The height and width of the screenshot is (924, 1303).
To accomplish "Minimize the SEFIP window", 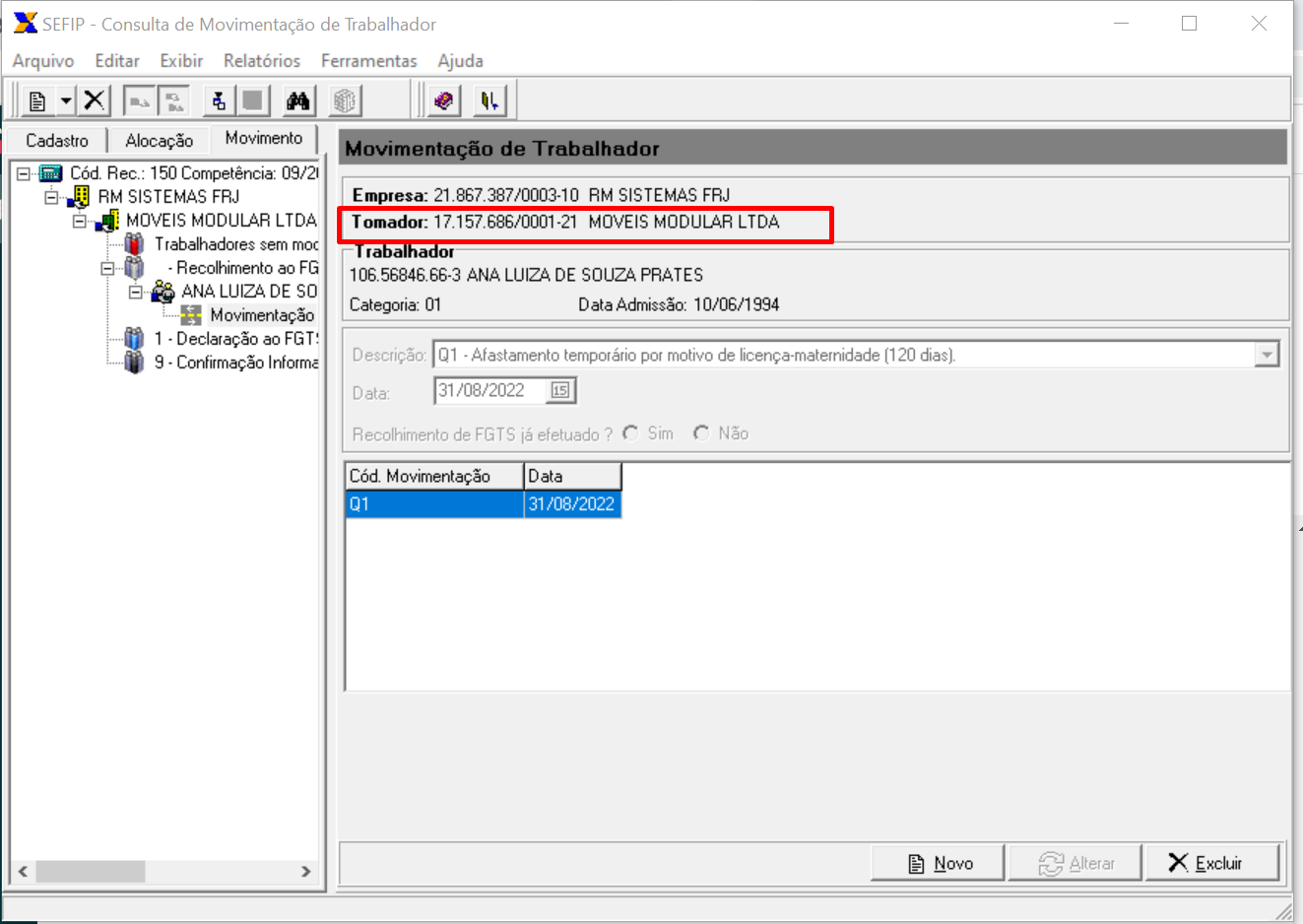I will click(1121, 24).
